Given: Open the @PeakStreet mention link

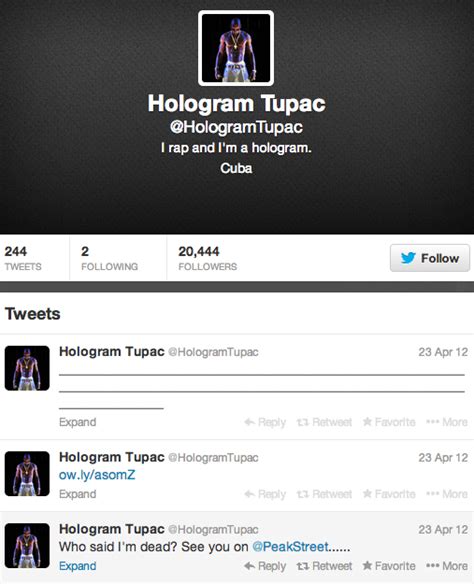Looking at the screenshot, I should (290, 547).
